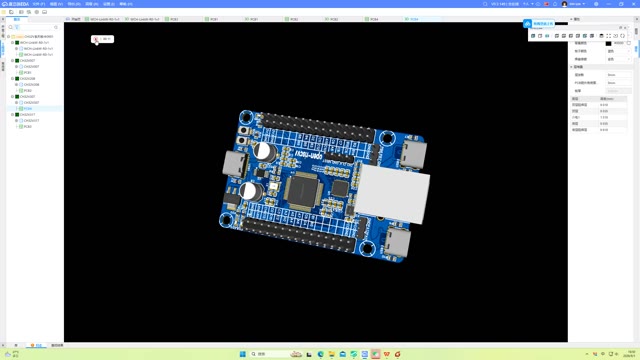The width and height of the screenshot is (640, 360).
Task: Collapse the root project folder in tree
Action: [9, 37]
